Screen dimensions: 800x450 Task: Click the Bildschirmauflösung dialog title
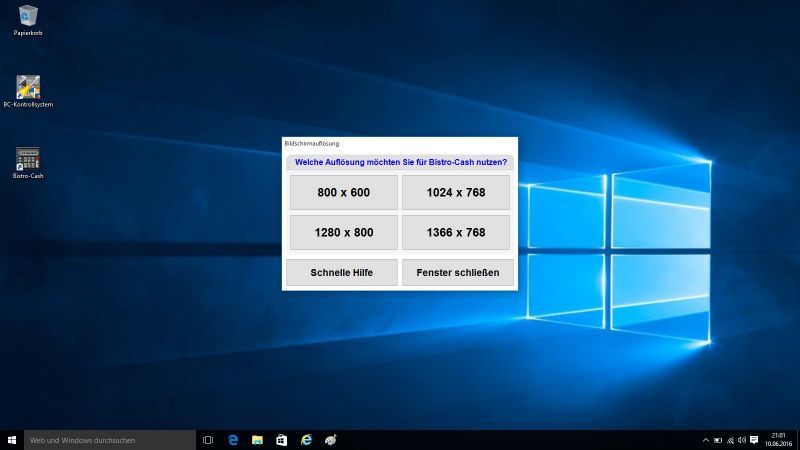point(312,144)
